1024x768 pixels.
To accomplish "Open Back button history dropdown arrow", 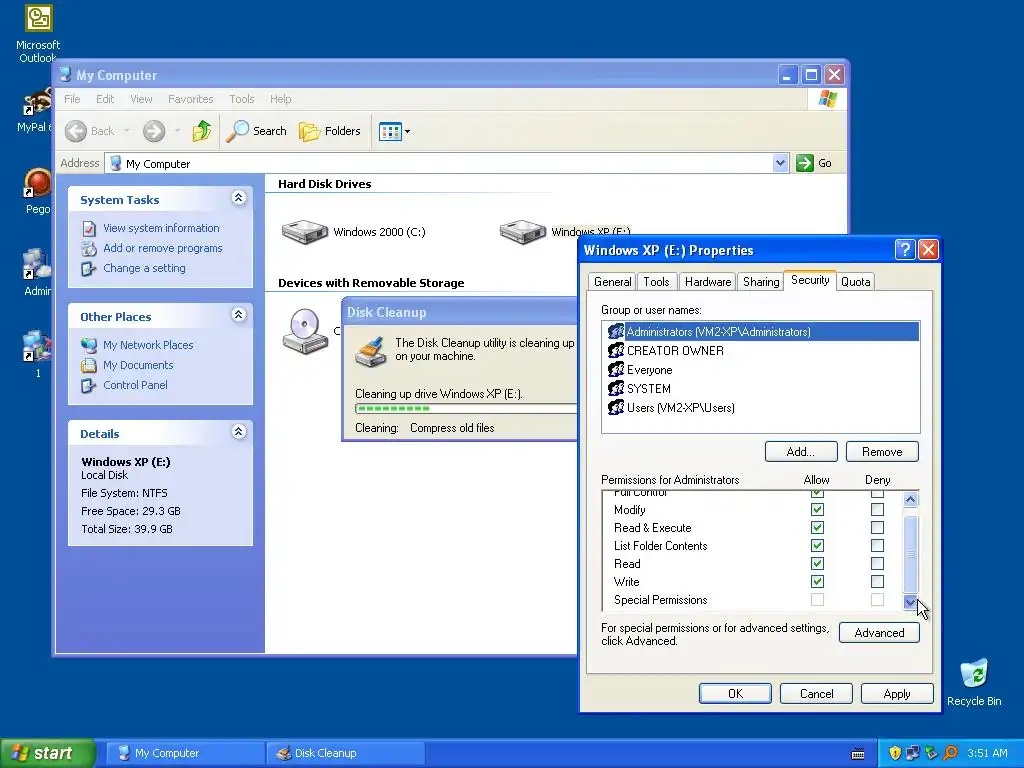I will [x=127, y=131].
